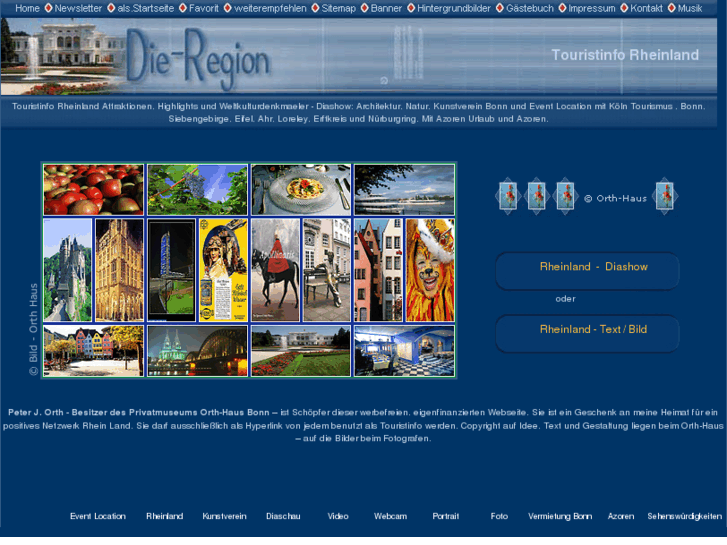Open the Sehenswürdigkeiten footer link
The width and height of the screenshot is (727, 545).
(685, 516)
